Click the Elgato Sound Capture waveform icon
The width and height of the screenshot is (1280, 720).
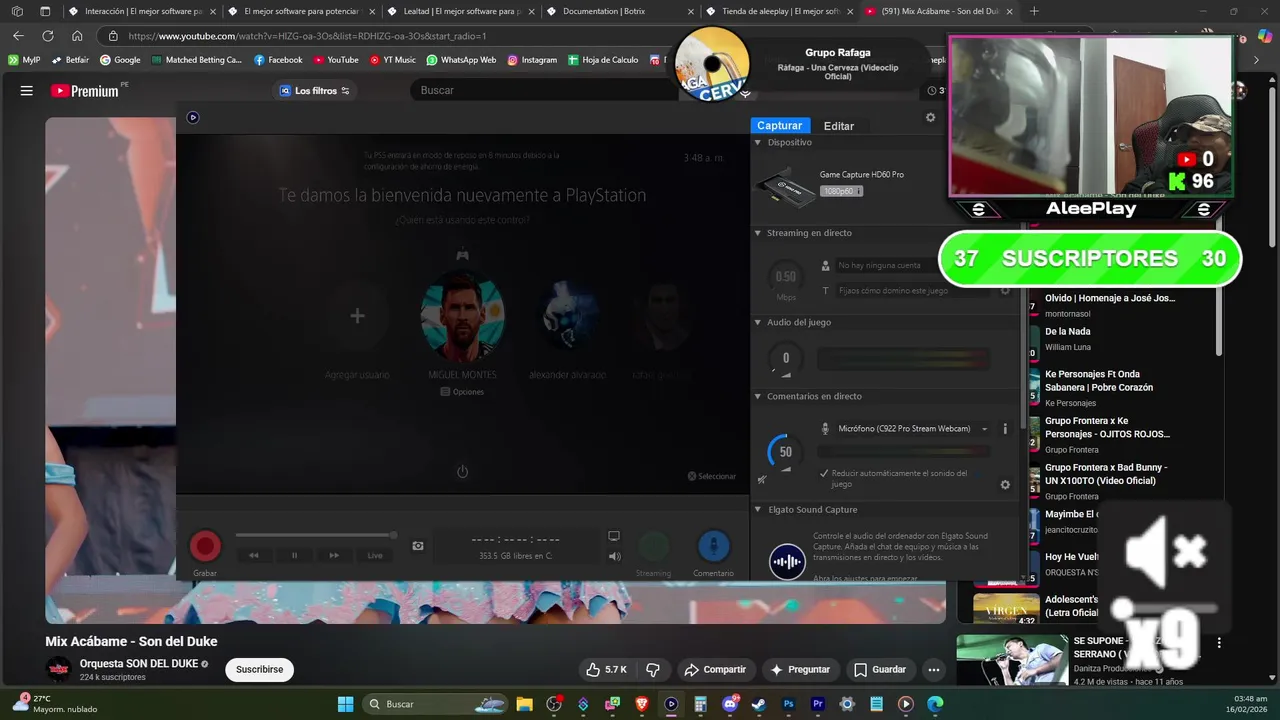(787, 561)
